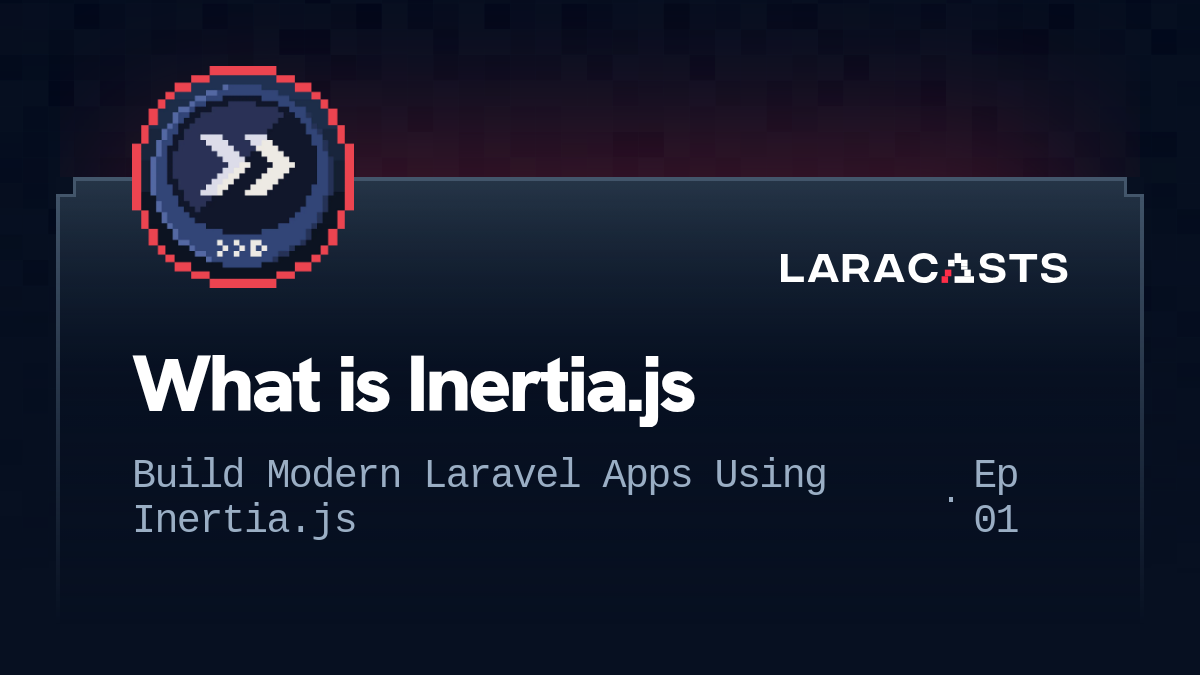1200x675 pixels.
Task: Click the word 'Laravel' in the subtitle
Action: [502, 474]
